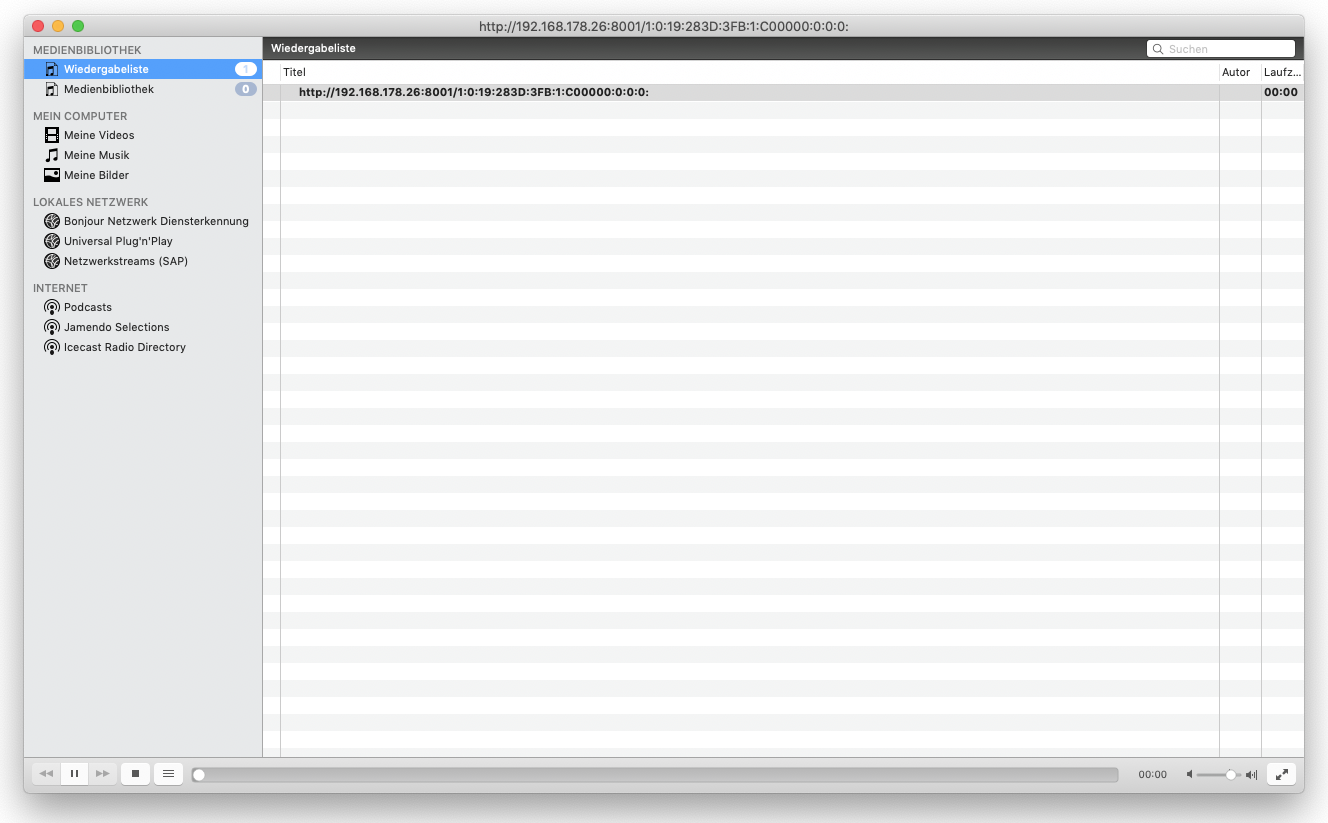Stop playback with the stop button

tap(135, 774)
